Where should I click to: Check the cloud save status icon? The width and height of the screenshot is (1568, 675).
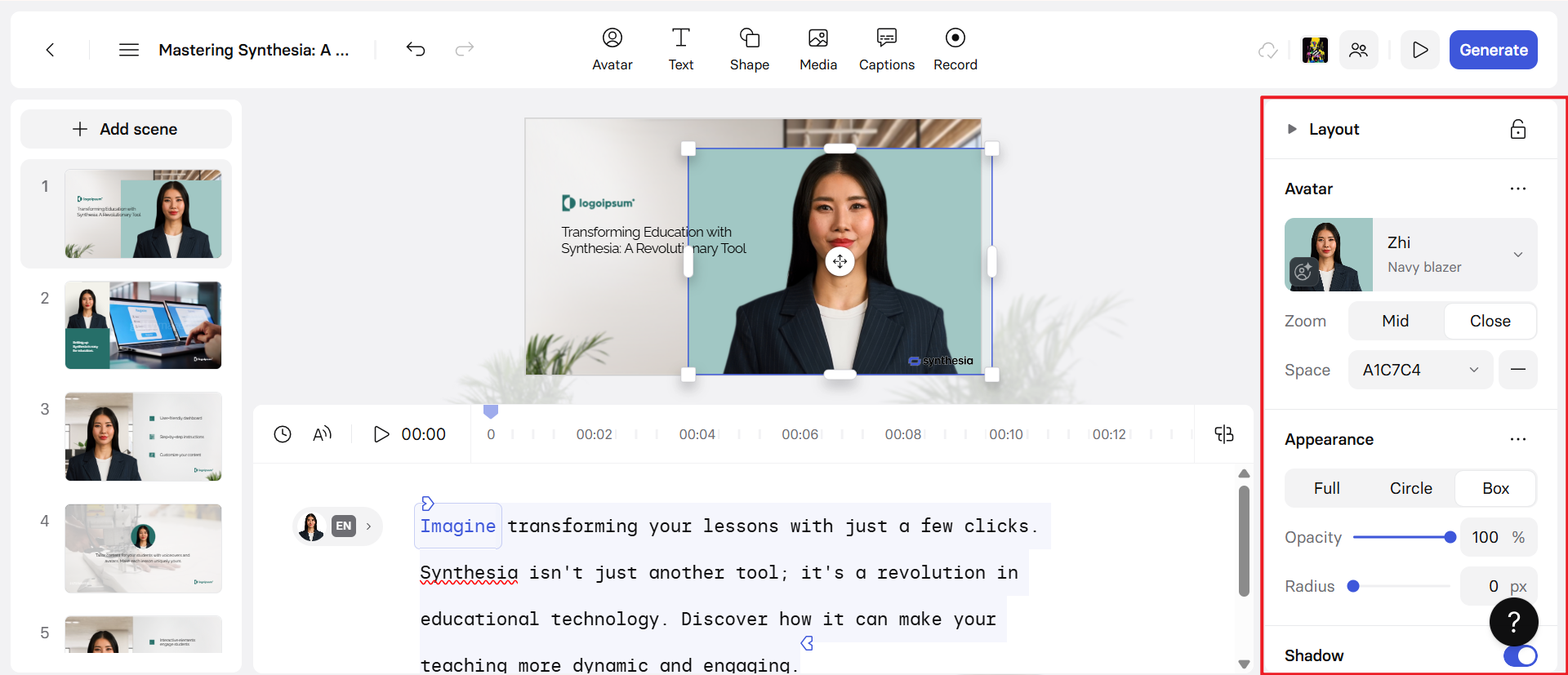(1267, 51)
